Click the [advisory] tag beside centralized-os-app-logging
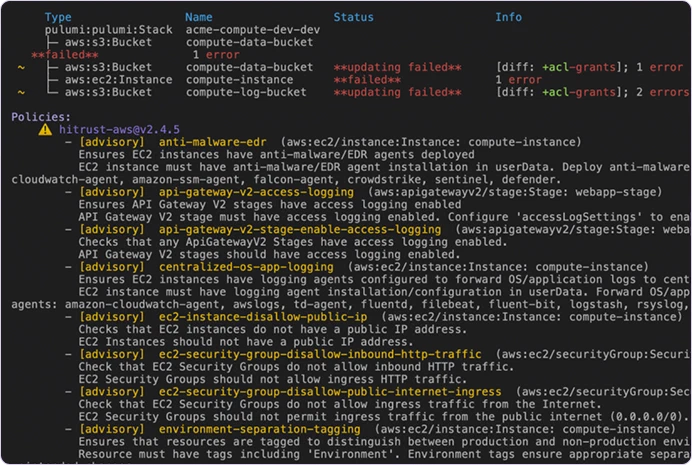Screen dimensions: 692x465 coord(112,267)
